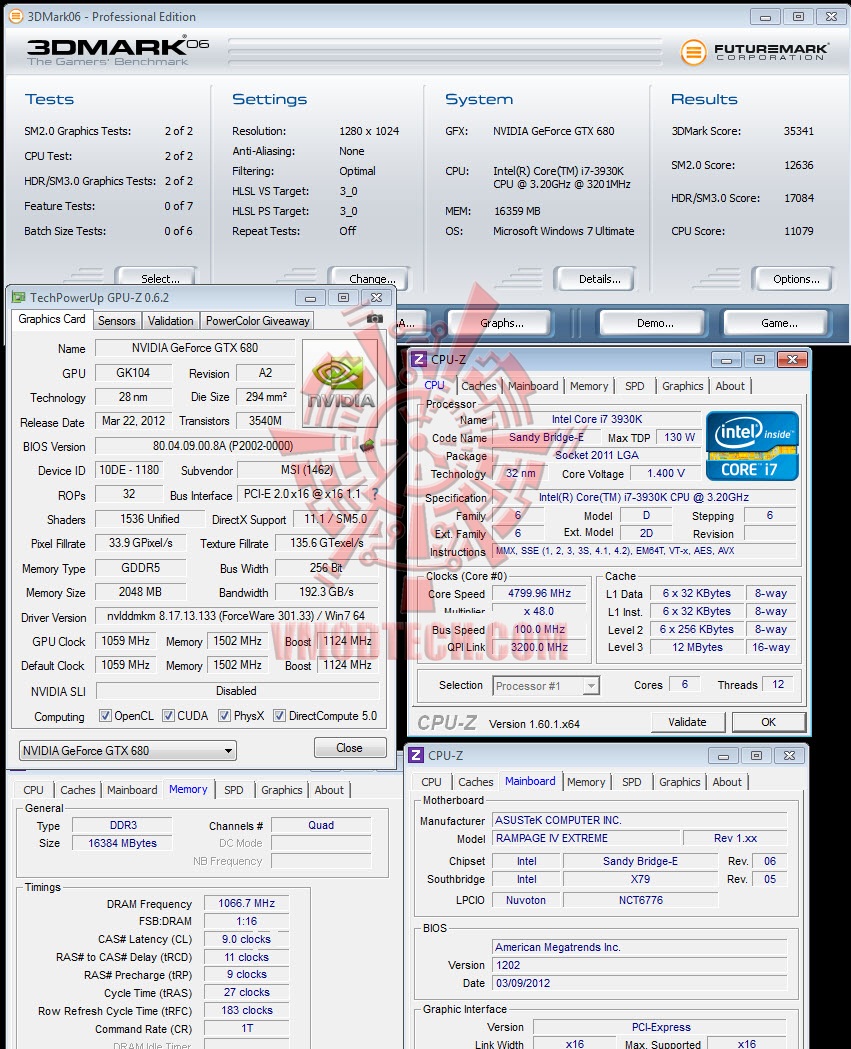The width and height of the screenshot is (851, 1049).
Task: Open the Processor #1 selection dropdown
Action: pos(546,686)
